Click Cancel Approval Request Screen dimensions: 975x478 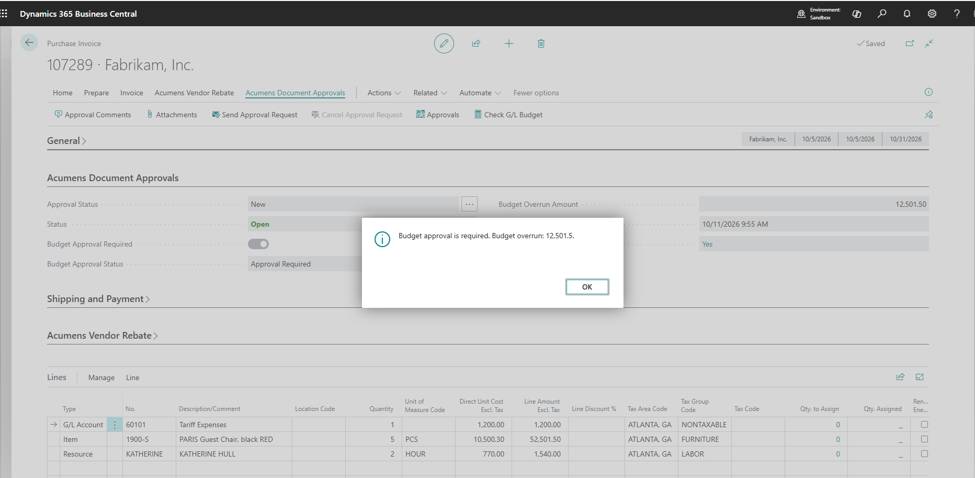pos(357,114)
